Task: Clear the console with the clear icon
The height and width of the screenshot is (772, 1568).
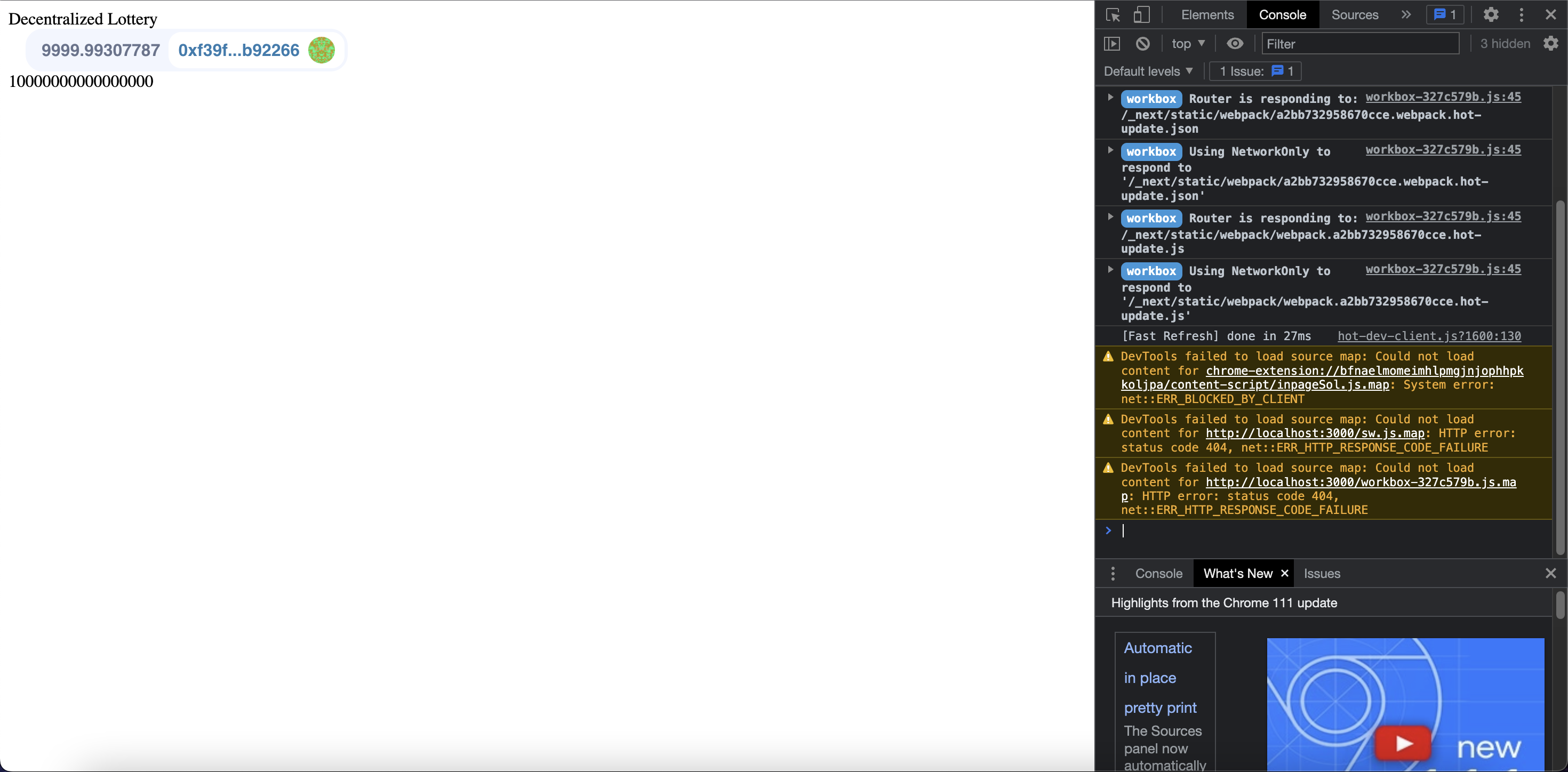Action: (1142, 44)
